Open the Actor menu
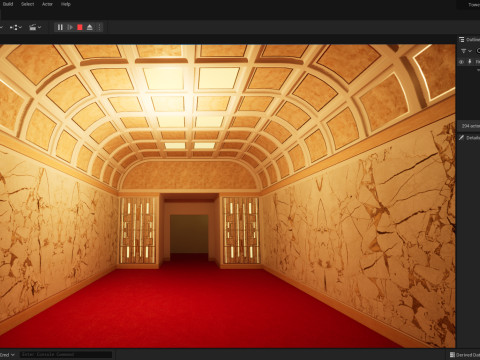The height and width of the screenshot is (360, 480). (x=47, y=4)
